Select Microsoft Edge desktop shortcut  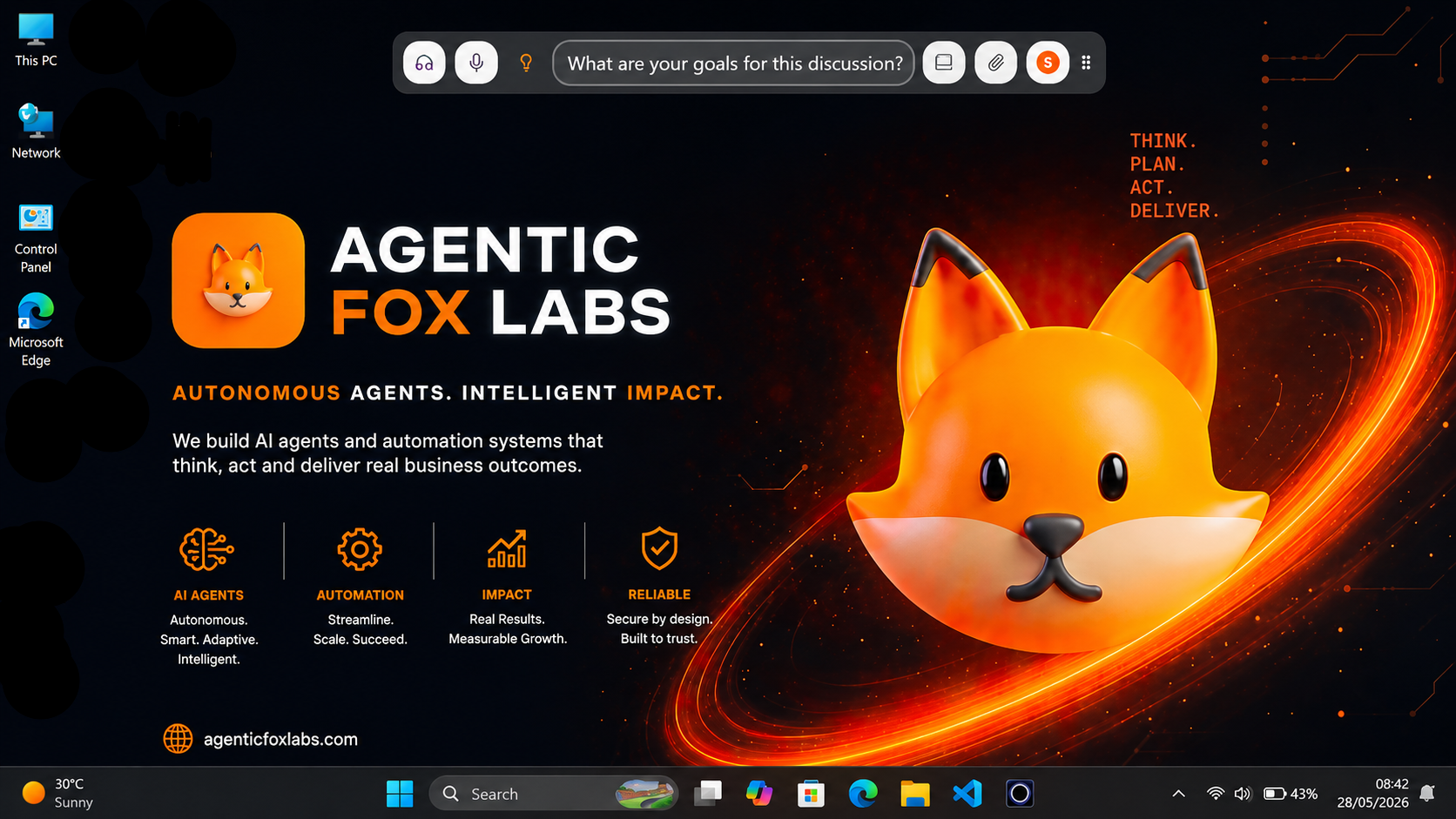click(36, 331)
